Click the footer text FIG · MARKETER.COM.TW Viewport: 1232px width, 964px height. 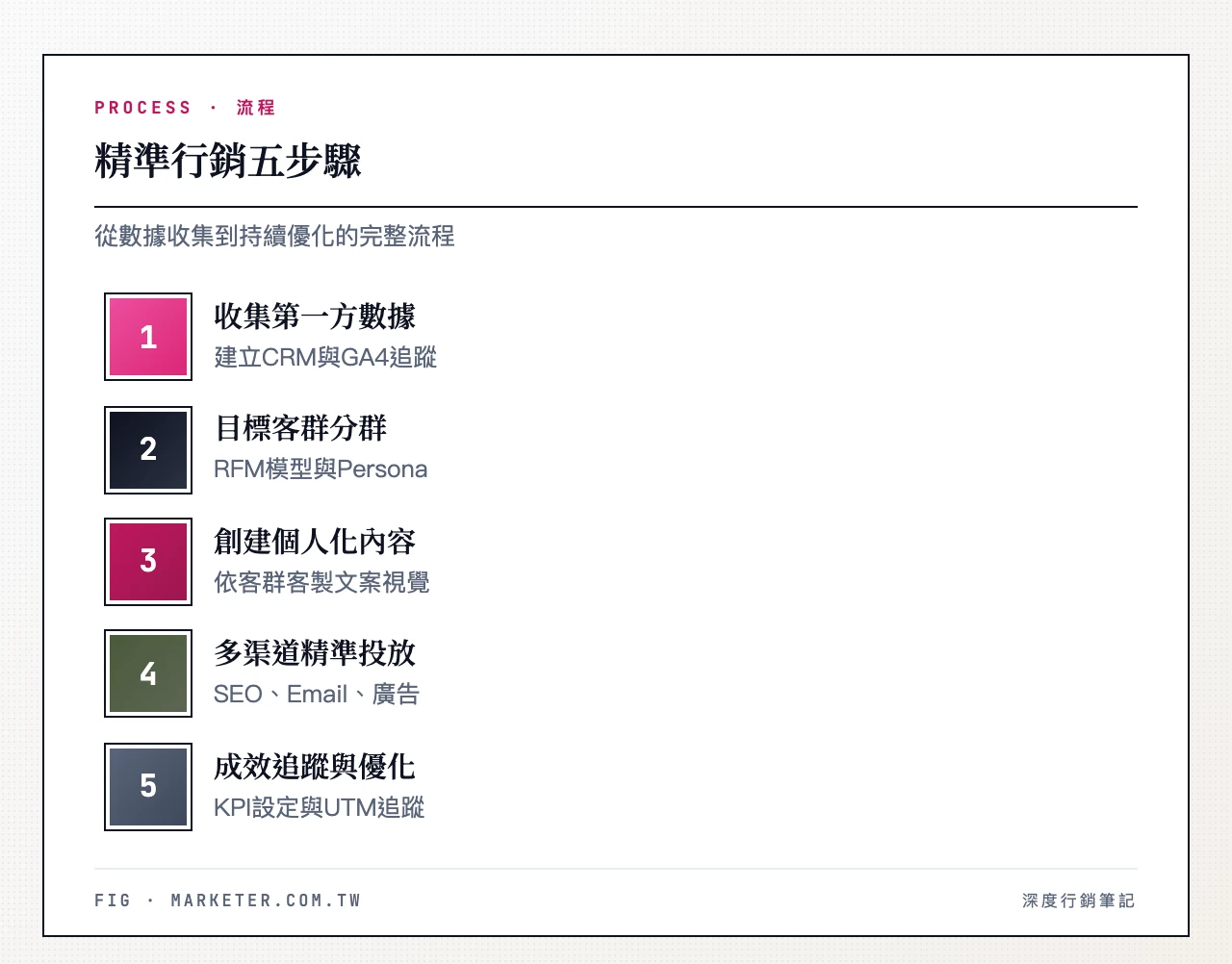tap(228, 901)
